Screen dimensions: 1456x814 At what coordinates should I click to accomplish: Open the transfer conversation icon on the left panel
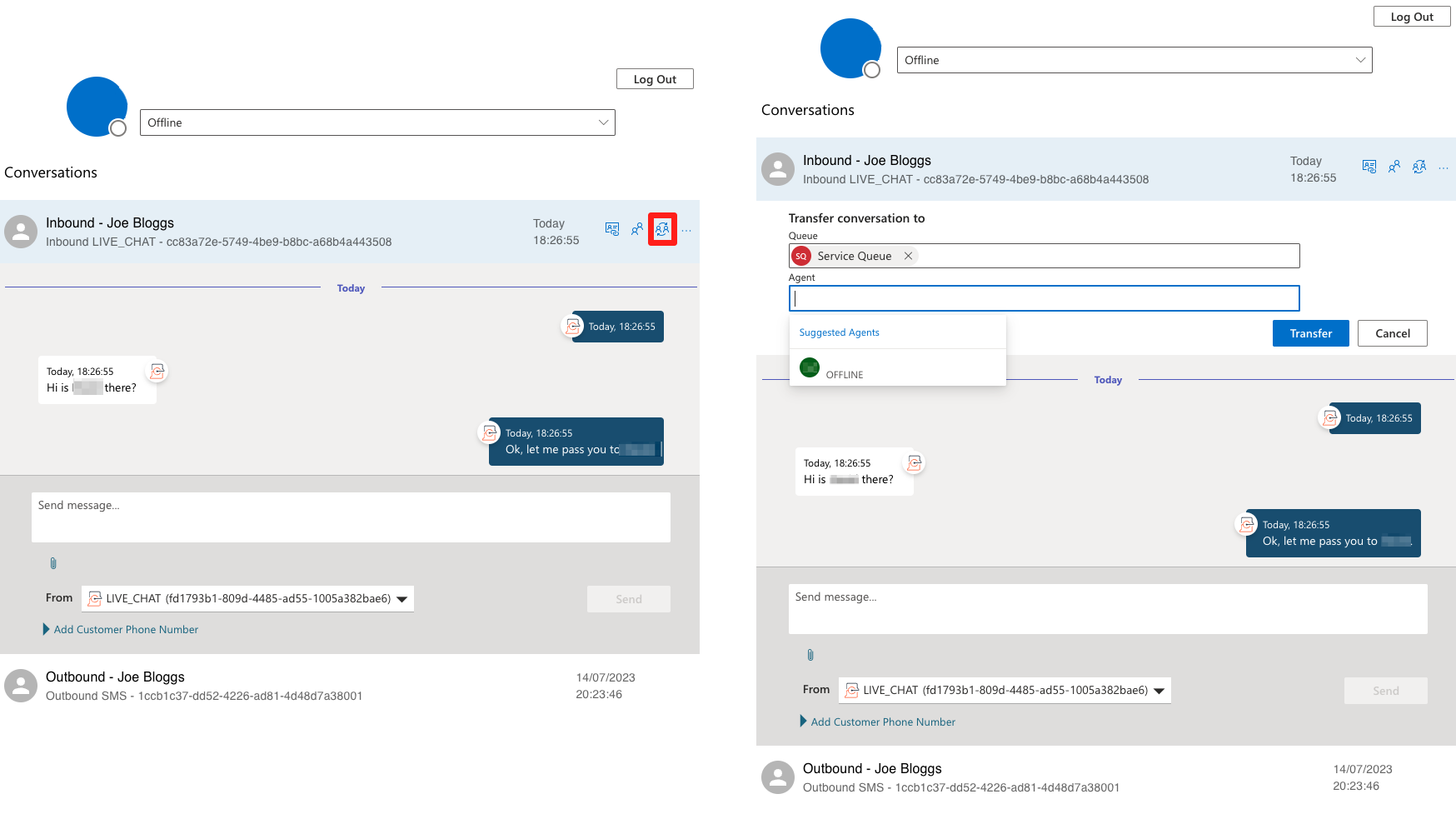(662, 229)
